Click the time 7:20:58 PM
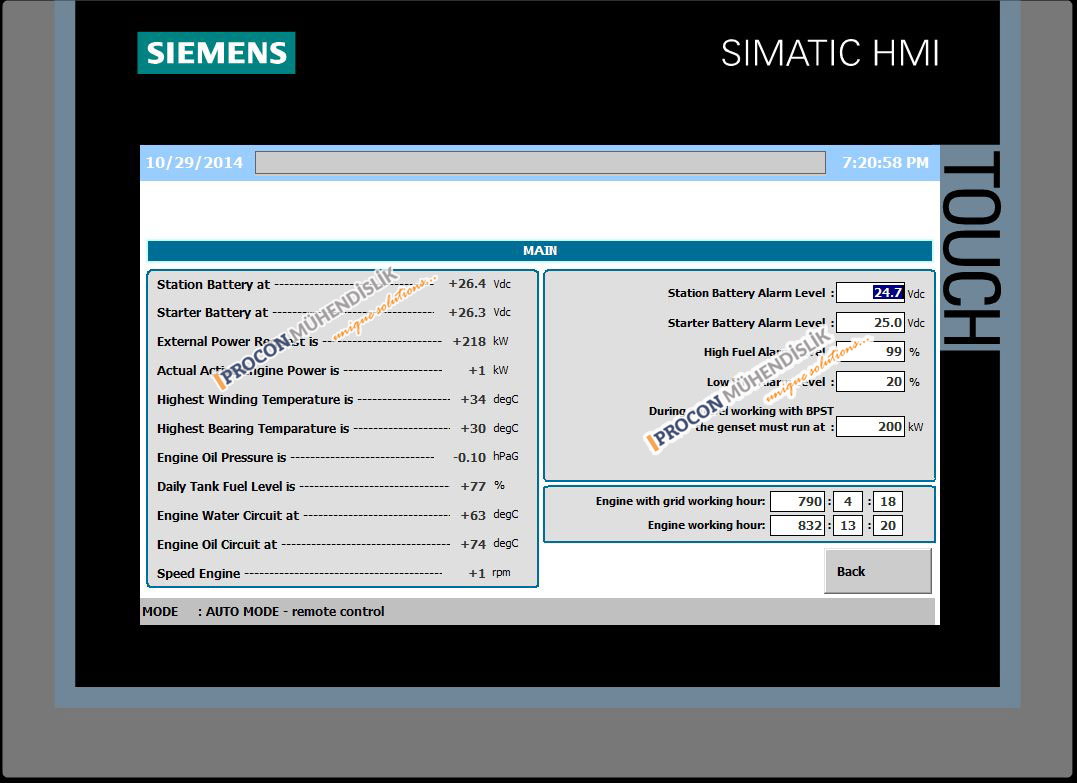The height and width of the screenshot is (783, 1077). (x=885, y=163)
